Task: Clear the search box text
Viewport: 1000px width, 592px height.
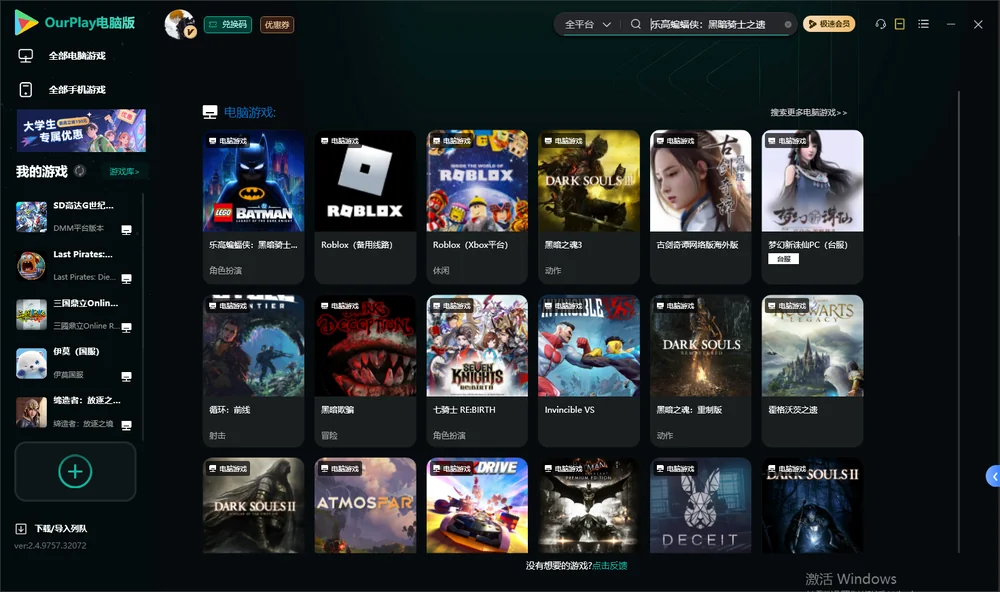Action: pos(788,25)
